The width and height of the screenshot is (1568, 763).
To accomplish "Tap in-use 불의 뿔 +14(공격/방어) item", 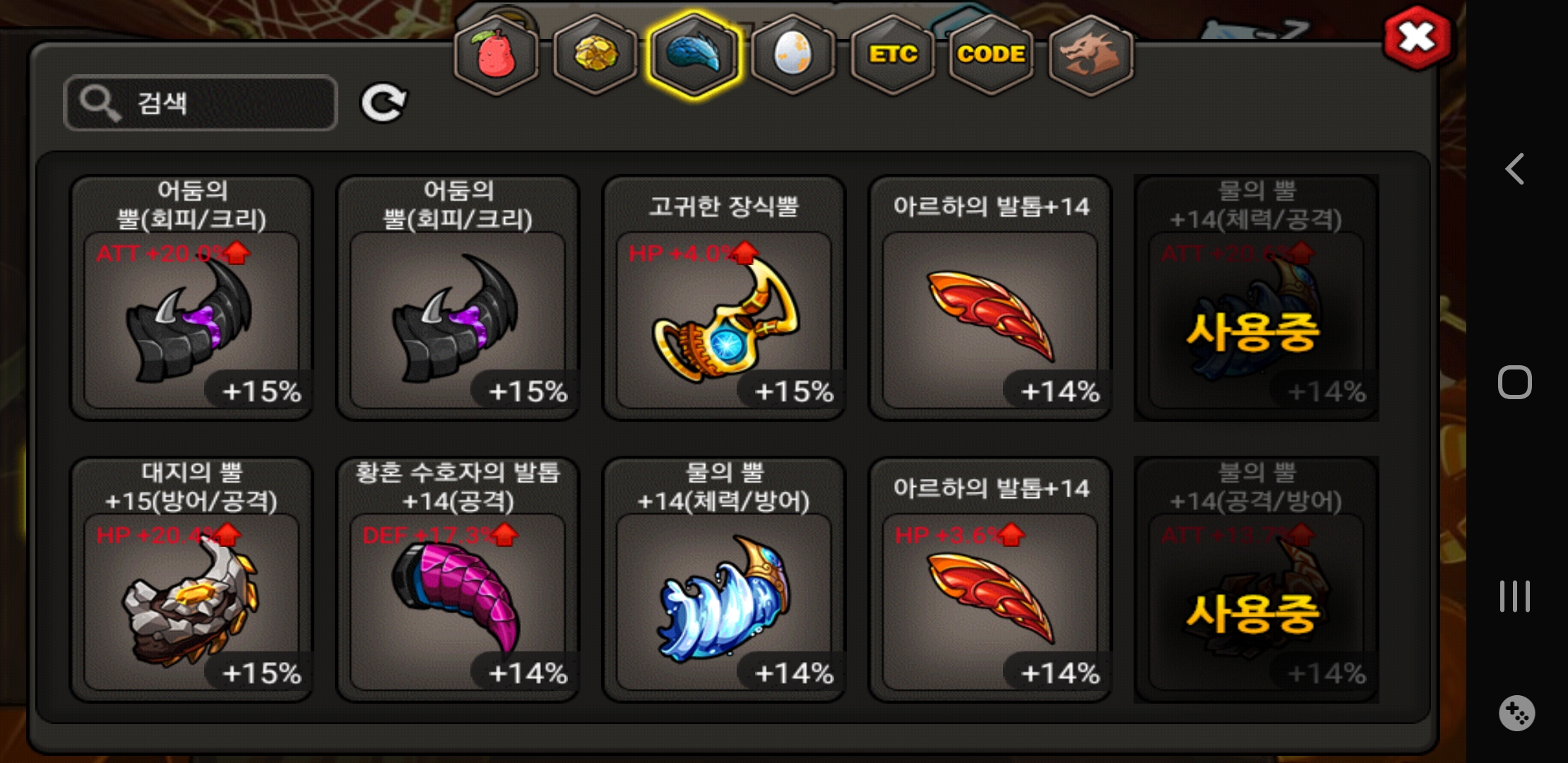I will point(1257,579).
